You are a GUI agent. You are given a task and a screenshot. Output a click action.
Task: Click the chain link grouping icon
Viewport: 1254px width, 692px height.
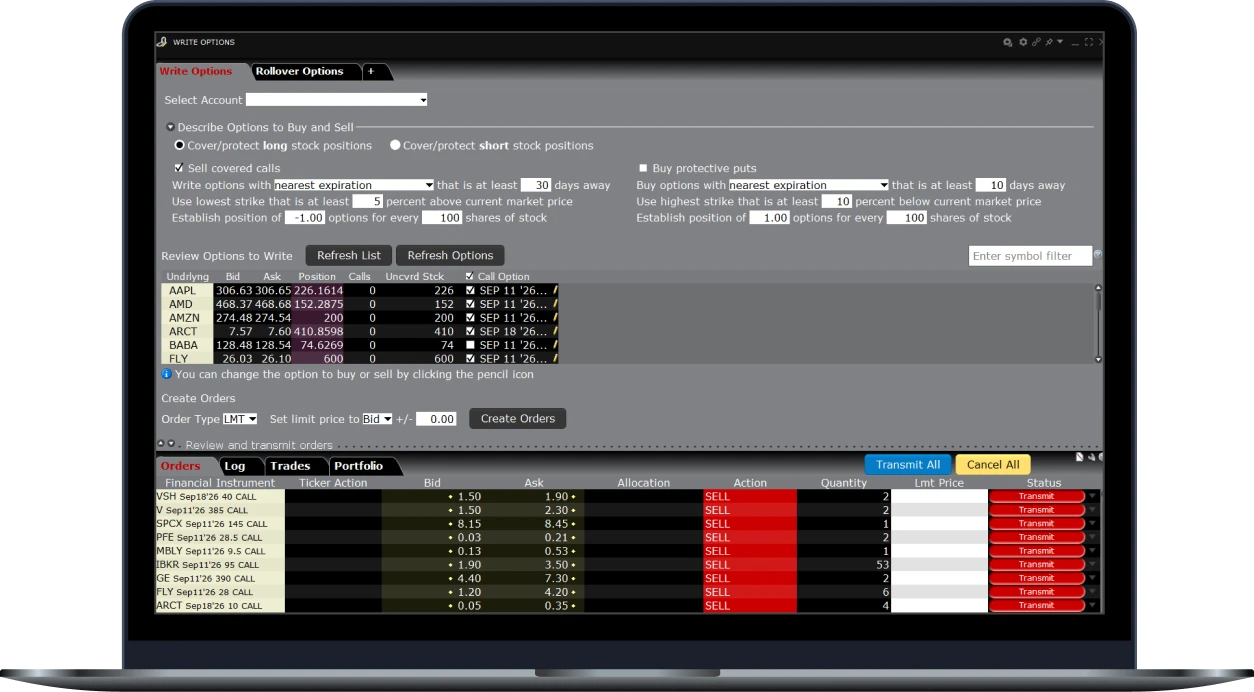coord(1036,42)
